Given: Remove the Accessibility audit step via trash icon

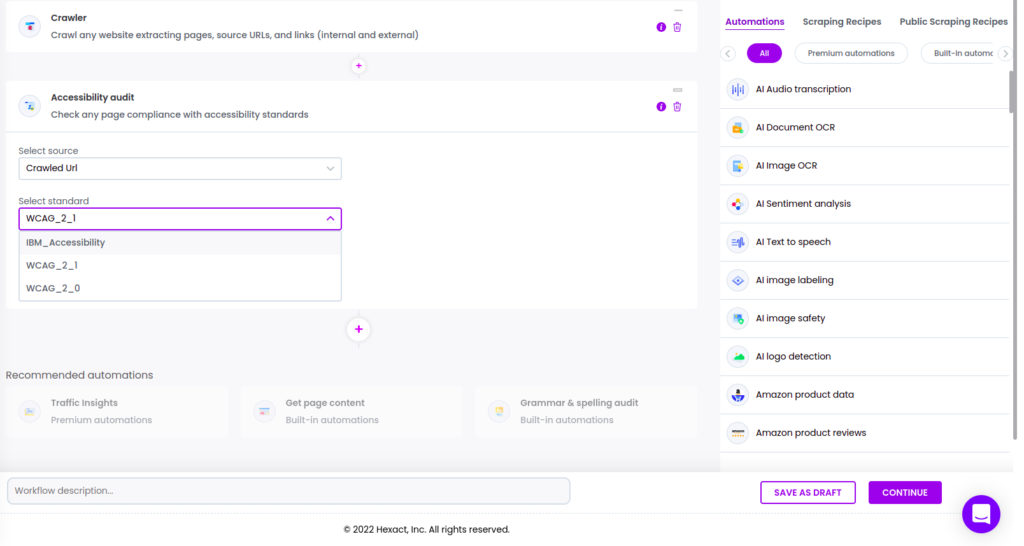Looking at the screenshot, I should coord(677,106).
